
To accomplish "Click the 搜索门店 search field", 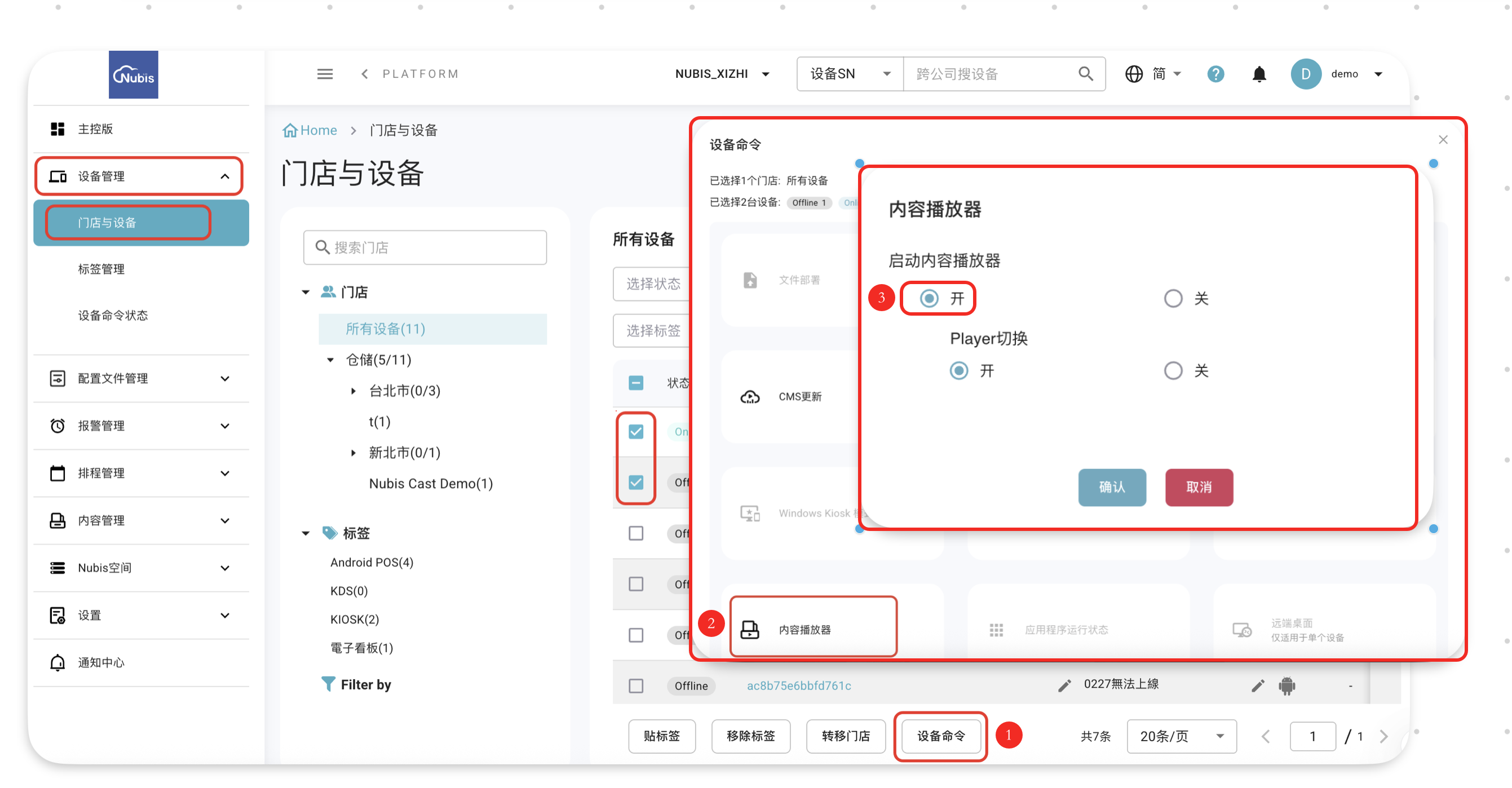I will coord(425,247).
